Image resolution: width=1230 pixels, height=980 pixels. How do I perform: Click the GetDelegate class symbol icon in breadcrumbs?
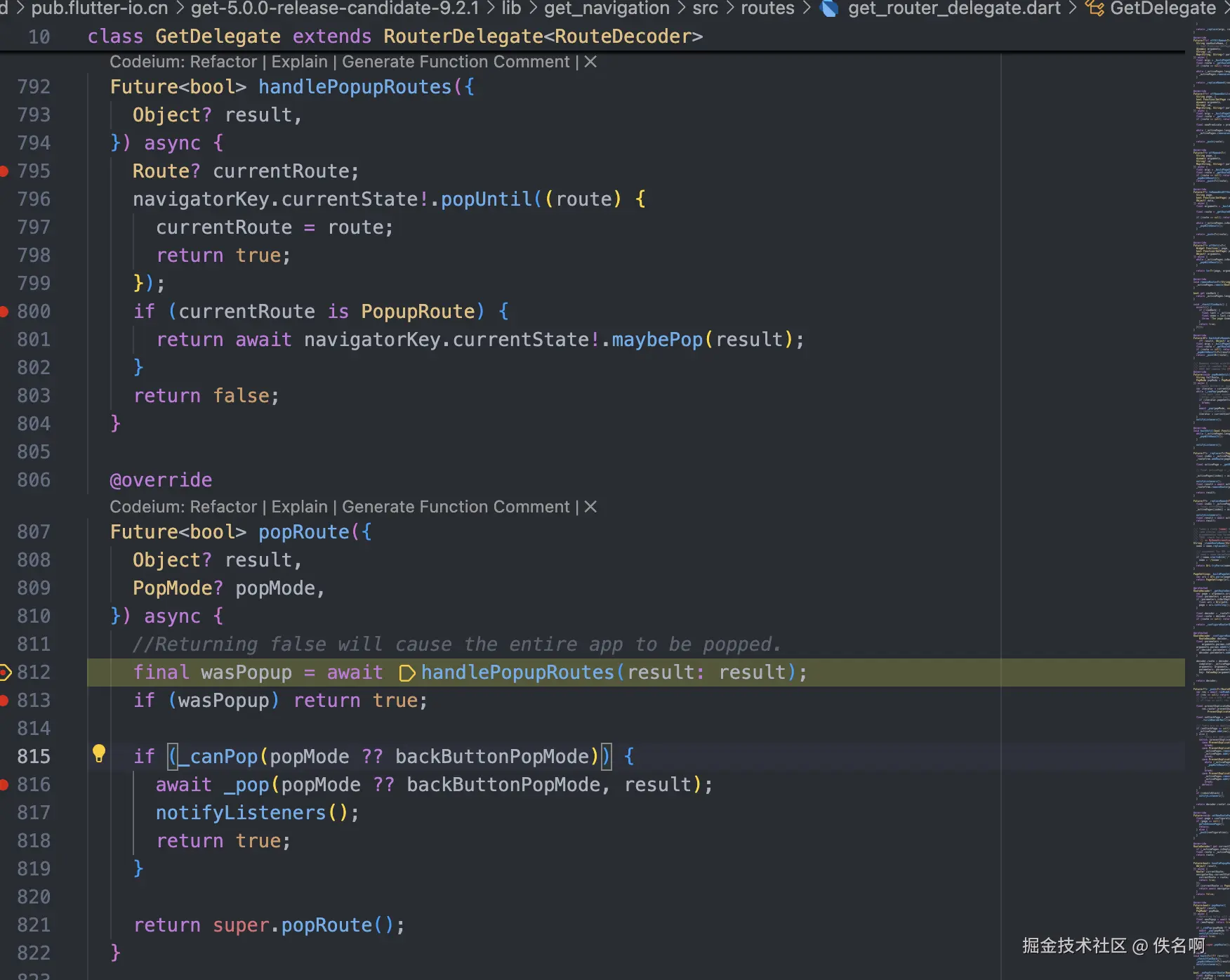click(1095, 8)
